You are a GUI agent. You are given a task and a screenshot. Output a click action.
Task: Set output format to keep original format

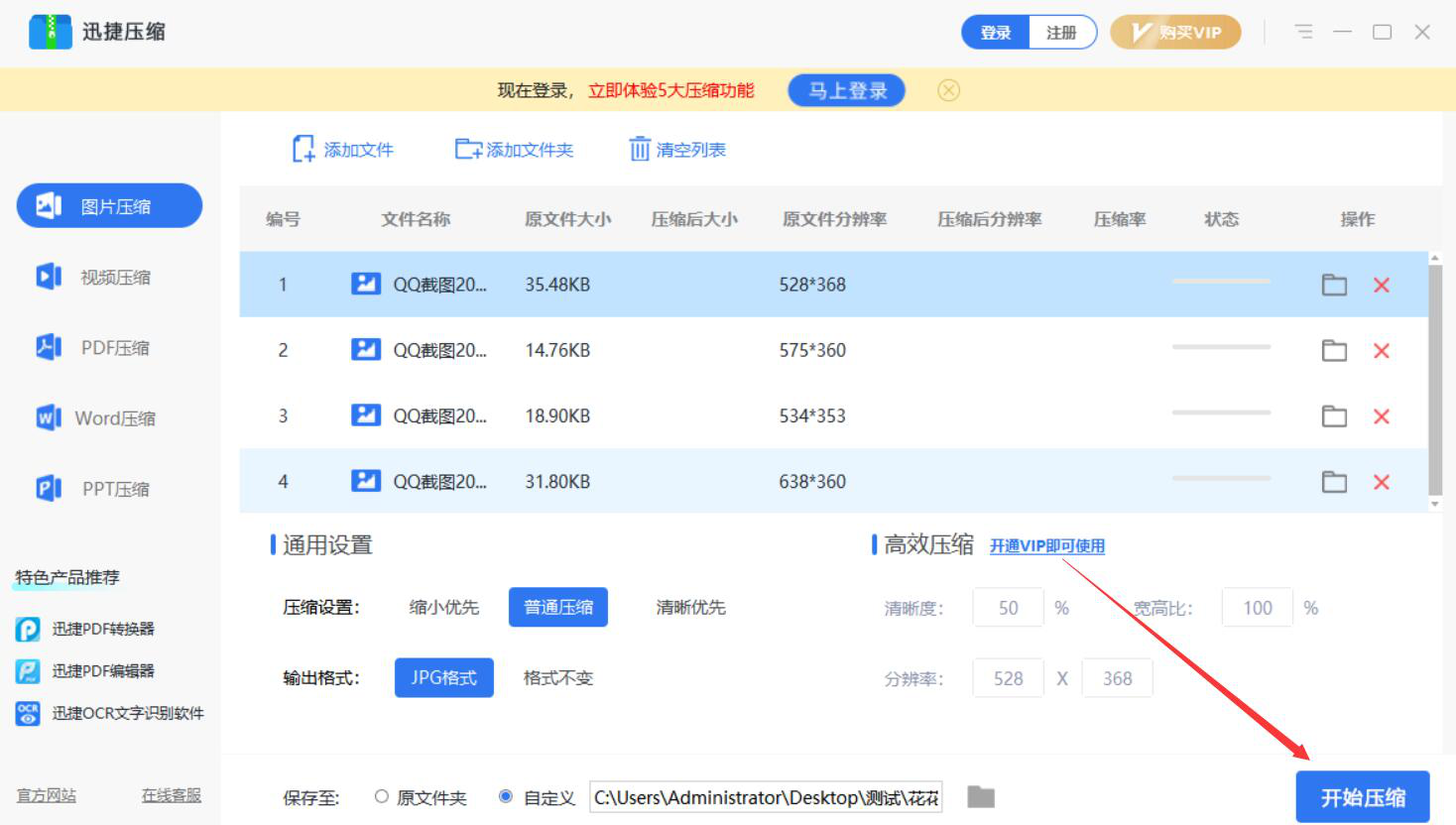[557, 678]
